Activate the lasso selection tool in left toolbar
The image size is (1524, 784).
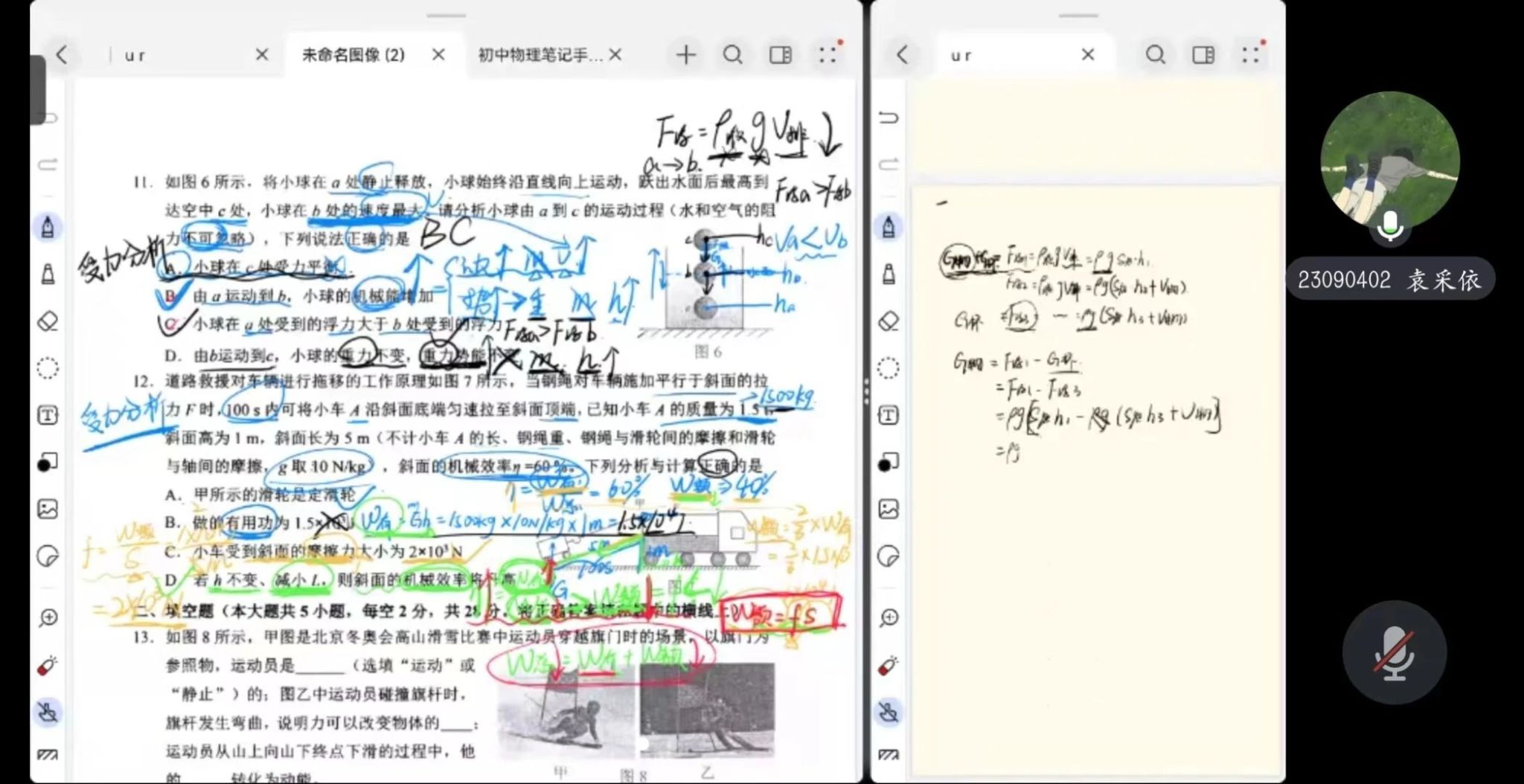[48, 368]
